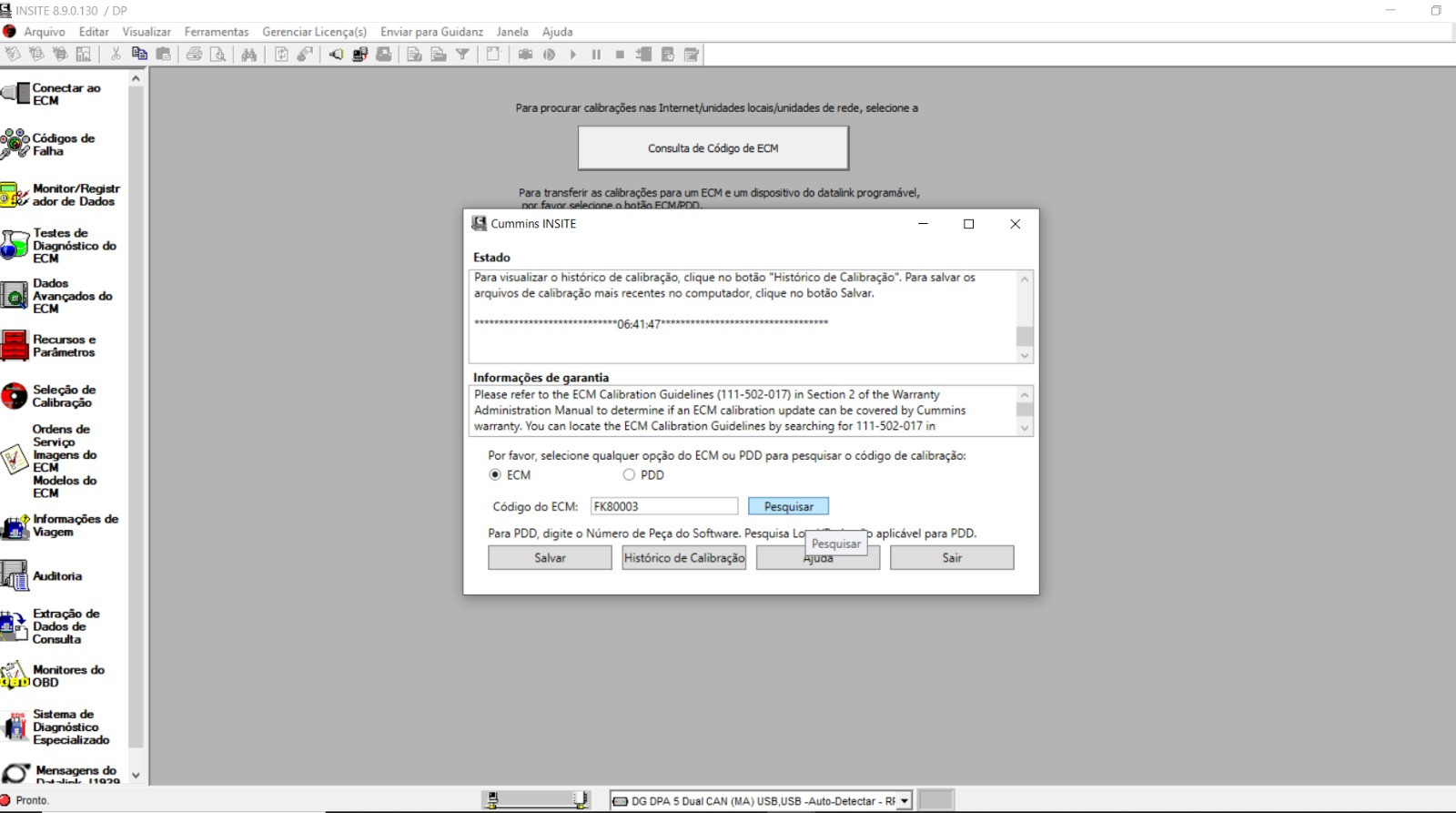Image resolution: width=1456 pixels, height=813 pixels.
Task: Click the Código do ECM input field
Action: pos(664,506)
